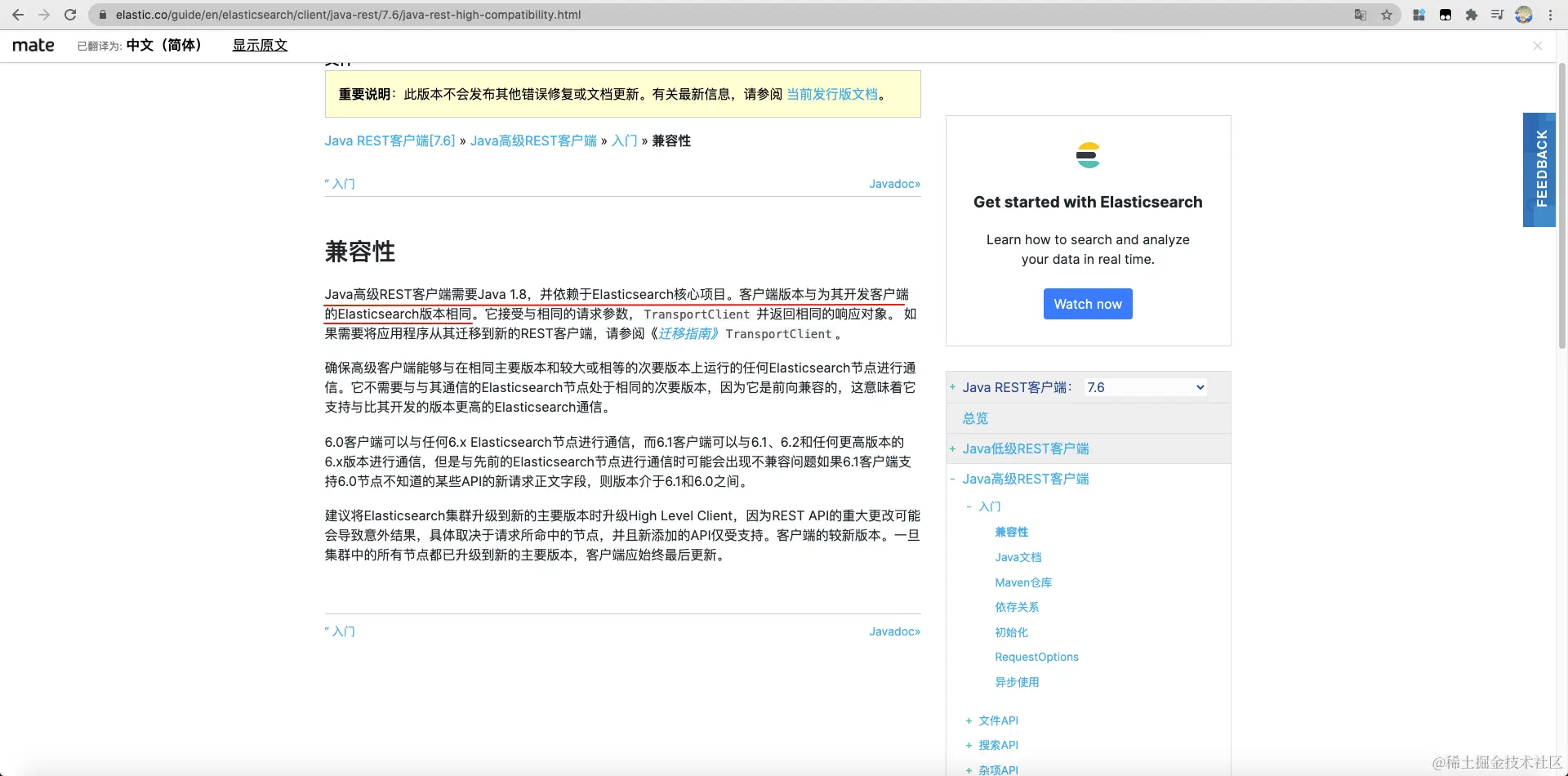Expand the Java低级REST客户端 section

pyautogui.click(x=954, y=448)
